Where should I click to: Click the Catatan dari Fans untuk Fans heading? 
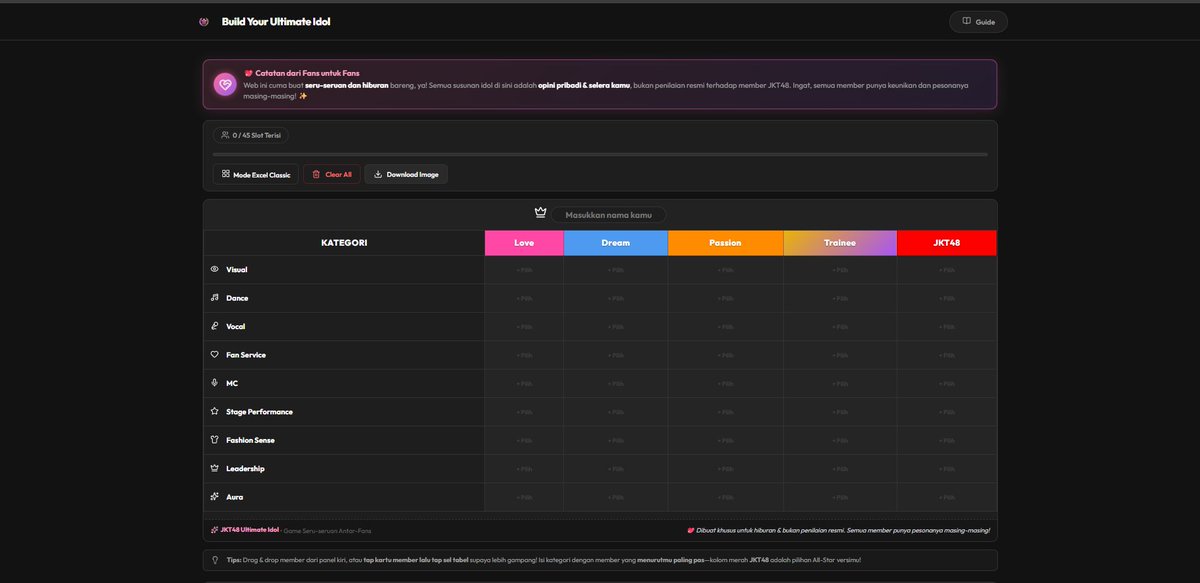pyautogui.click(x=307, y=73)
